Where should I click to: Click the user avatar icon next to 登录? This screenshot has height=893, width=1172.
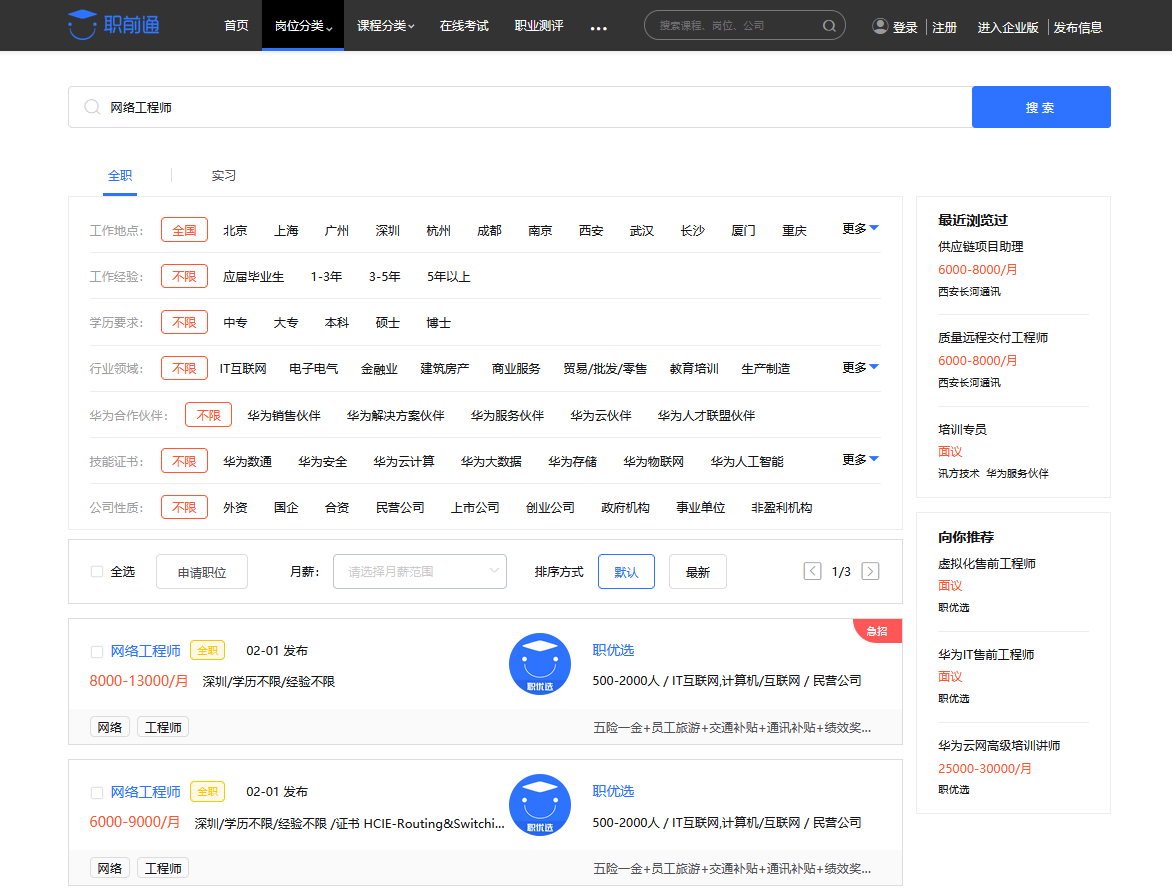879,26
